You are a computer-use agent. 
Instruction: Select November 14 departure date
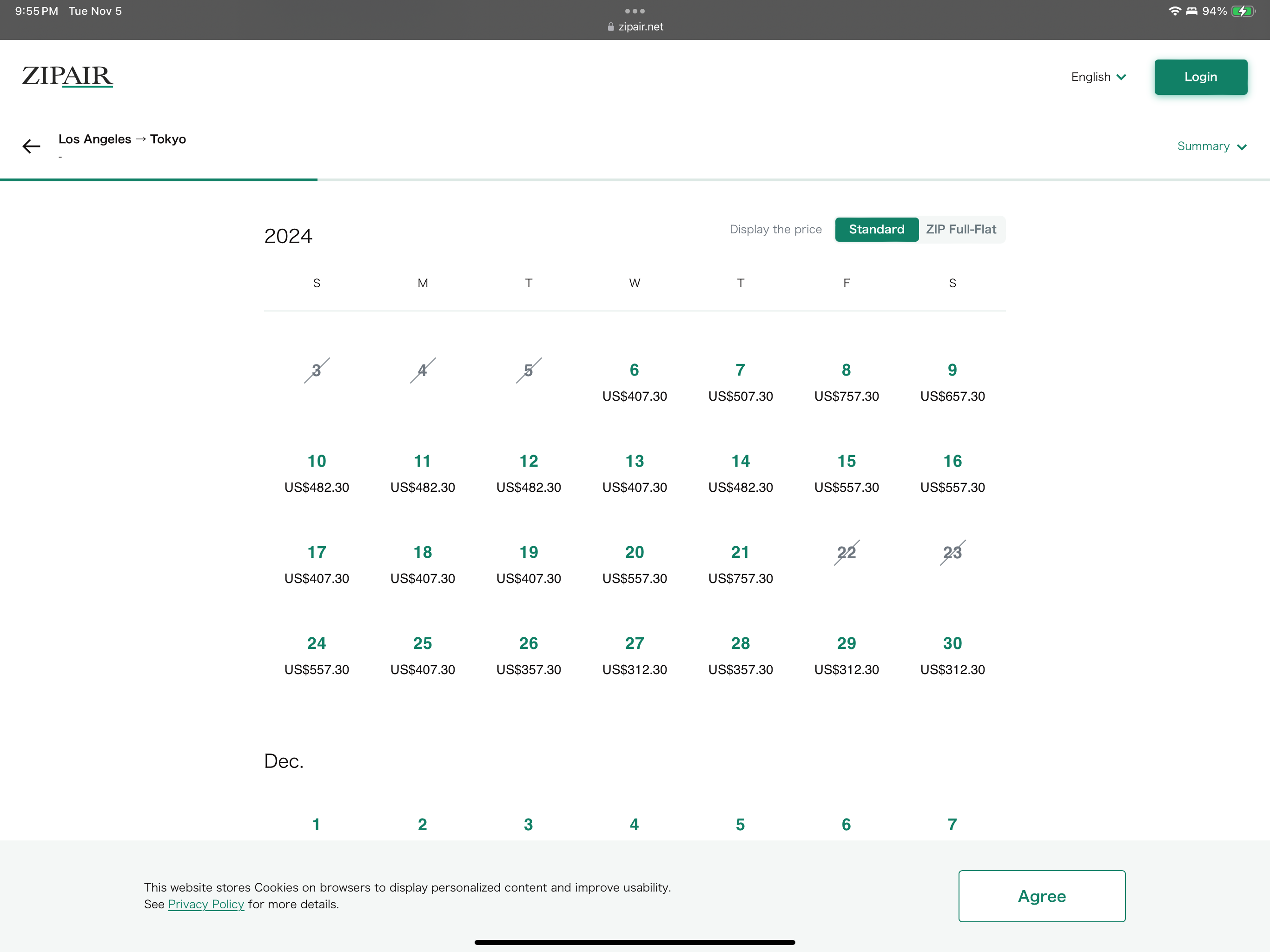click(741, 473)
